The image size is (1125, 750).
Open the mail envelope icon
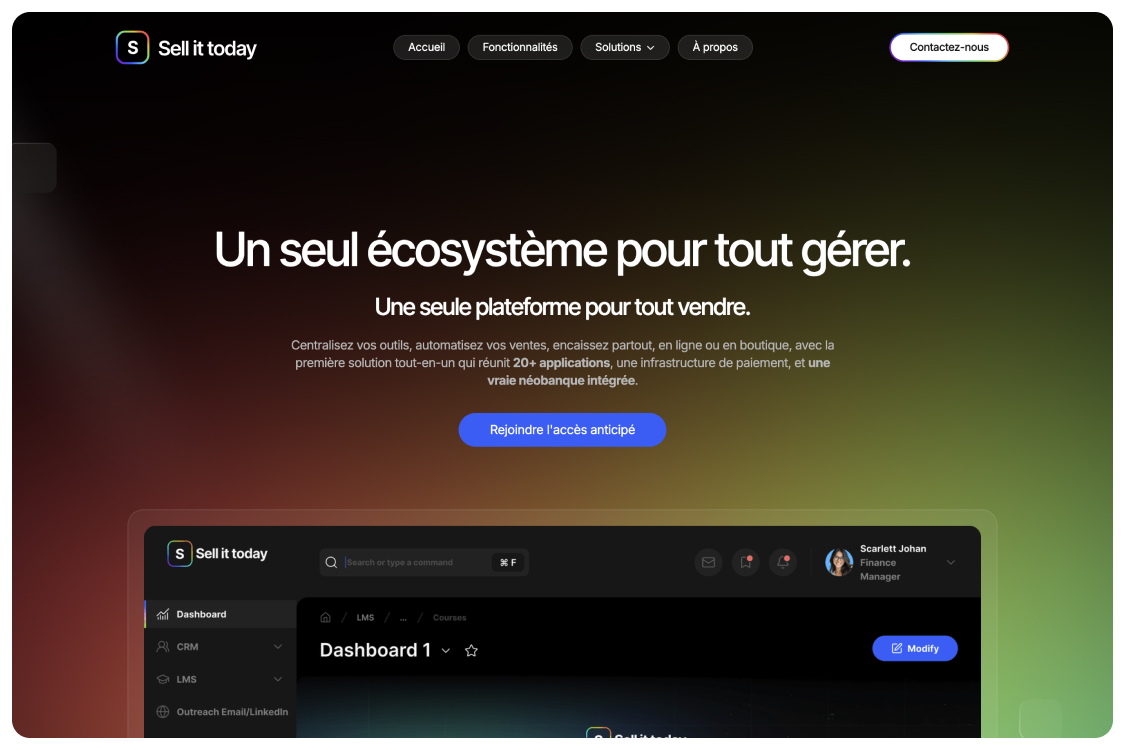(708, 562)
